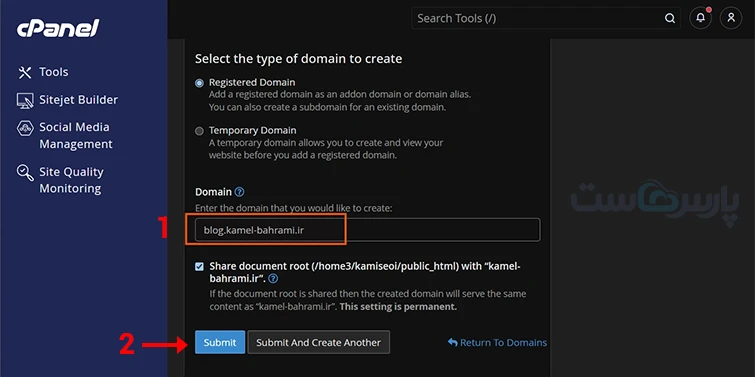
Task: Click the Site Quality Monitoring magnifier icon
Action: click(x=25, y=172)
